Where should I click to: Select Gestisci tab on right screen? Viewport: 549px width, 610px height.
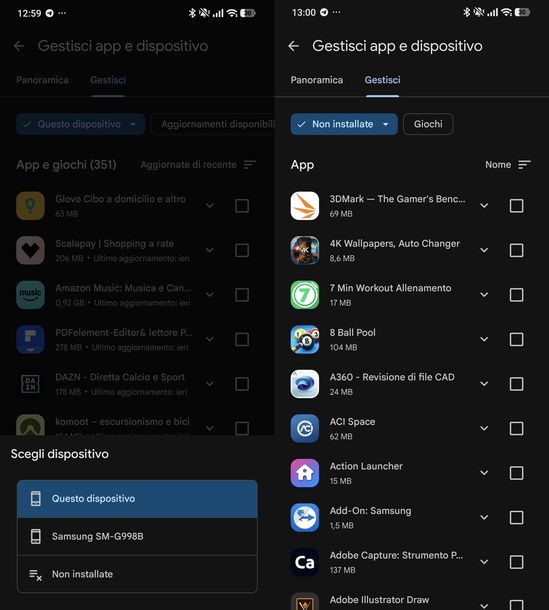[382, 80]
